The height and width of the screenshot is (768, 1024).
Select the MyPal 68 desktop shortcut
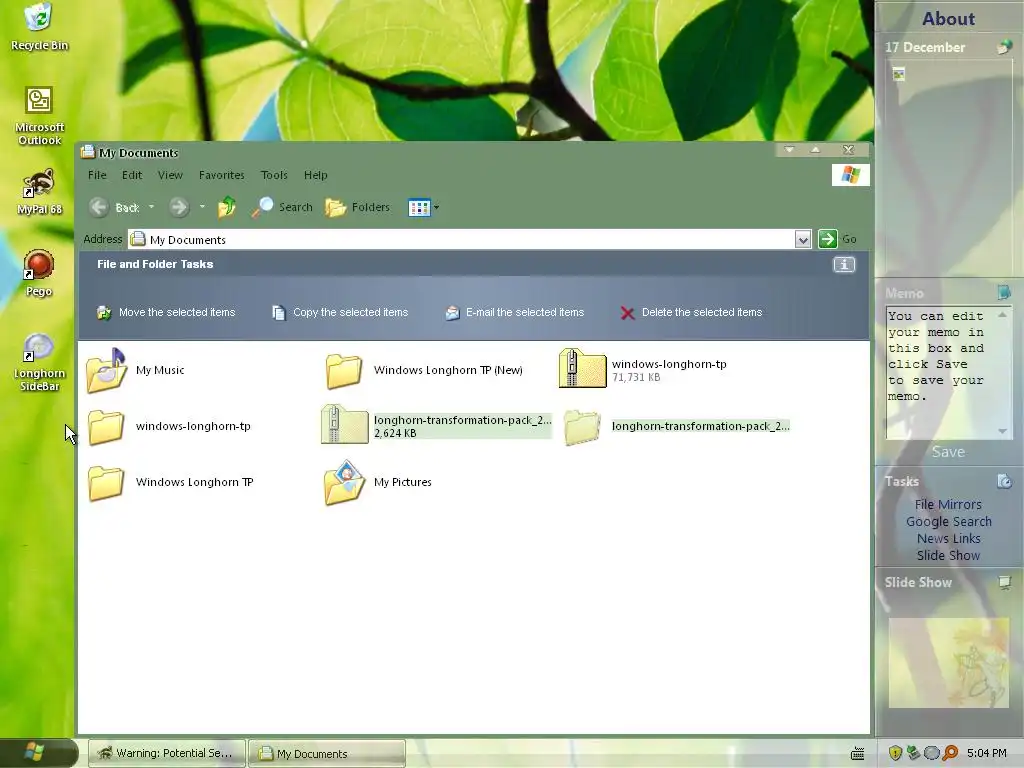39,191
